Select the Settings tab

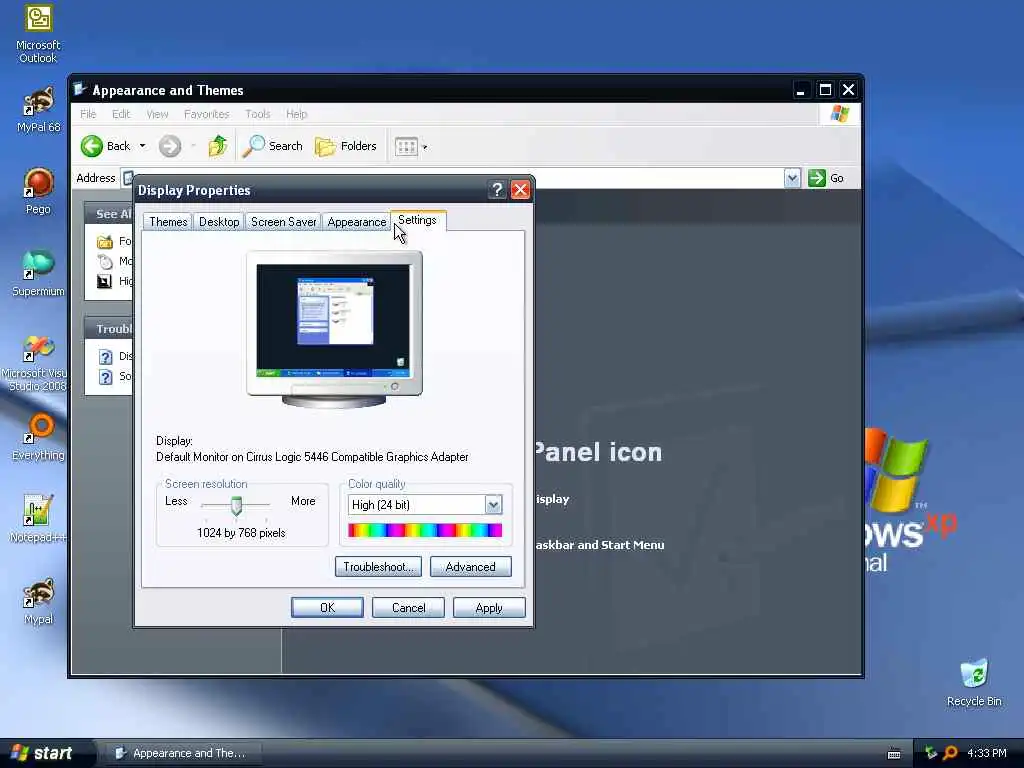418,220
